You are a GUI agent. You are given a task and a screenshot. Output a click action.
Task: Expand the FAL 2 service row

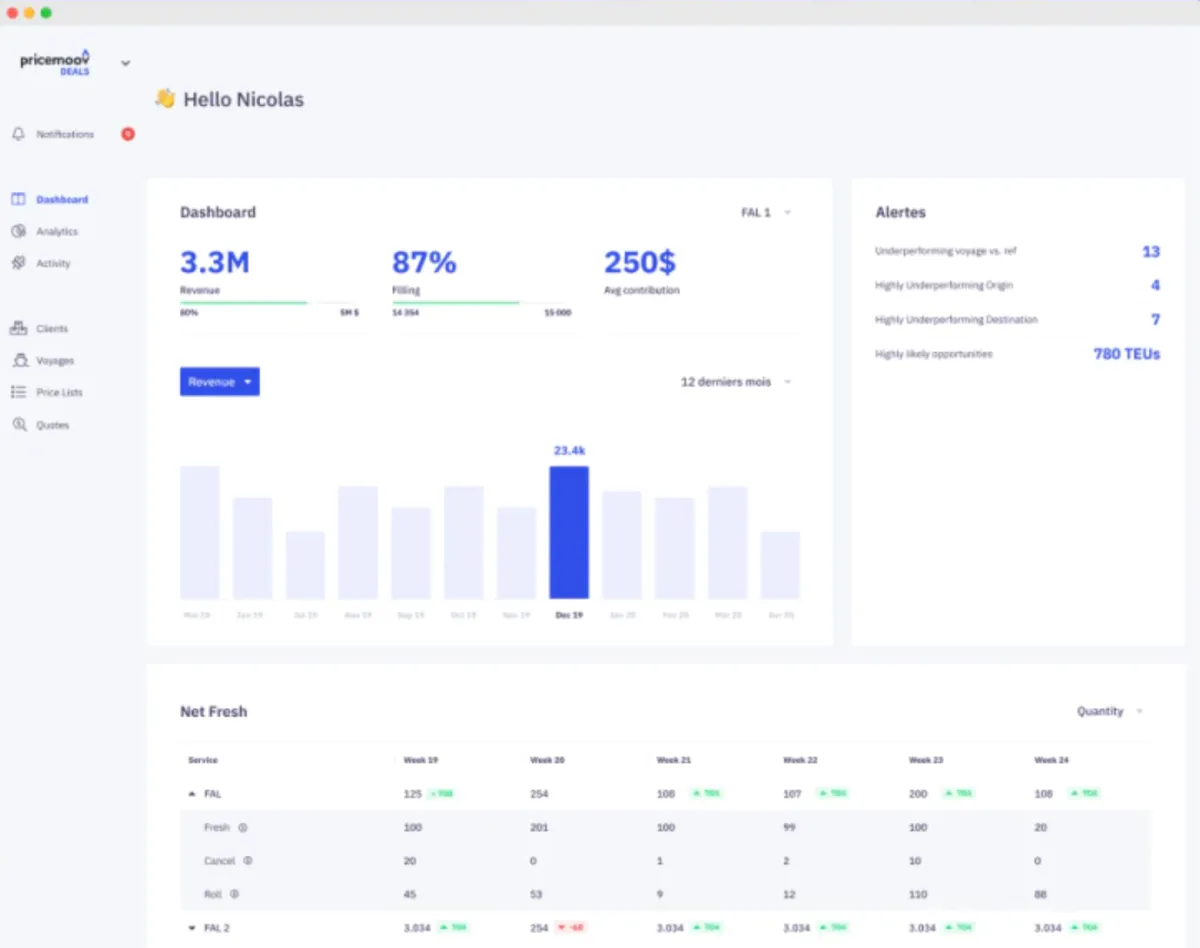click(x=192, y=928)
